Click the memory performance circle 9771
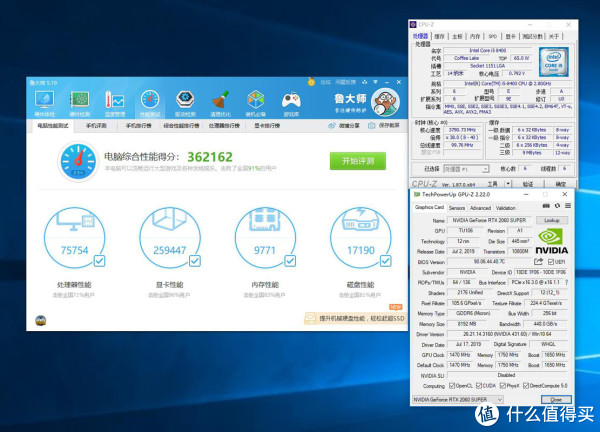Image resolution: width=600 pixels, height=432 pixels. [x=265, y=237]
